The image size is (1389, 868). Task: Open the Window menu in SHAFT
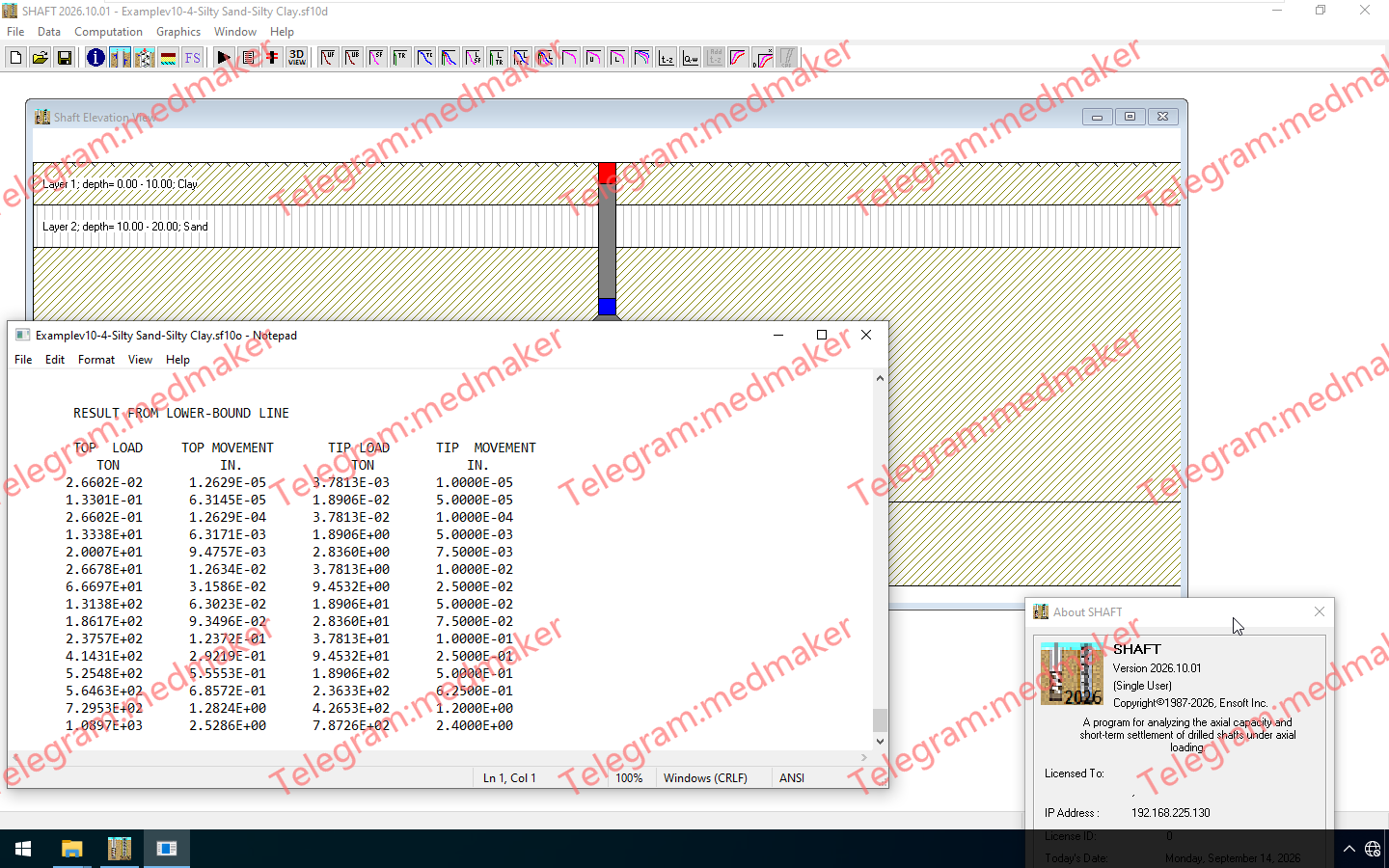point(235,32)
